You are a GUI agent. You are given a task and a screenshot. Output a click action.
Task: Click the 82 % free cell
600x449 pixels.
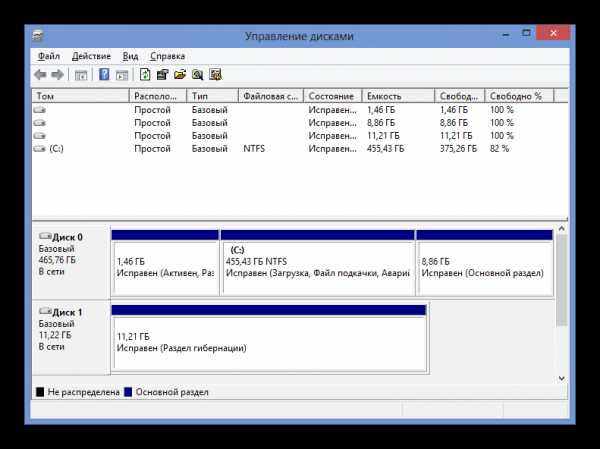coord(499,149)
